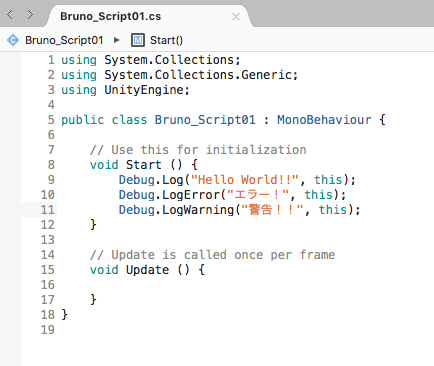This screenshot has height=366, width=434.
Task: Close the Bruno_Script01.cs tab
Action: click(236, 16)
